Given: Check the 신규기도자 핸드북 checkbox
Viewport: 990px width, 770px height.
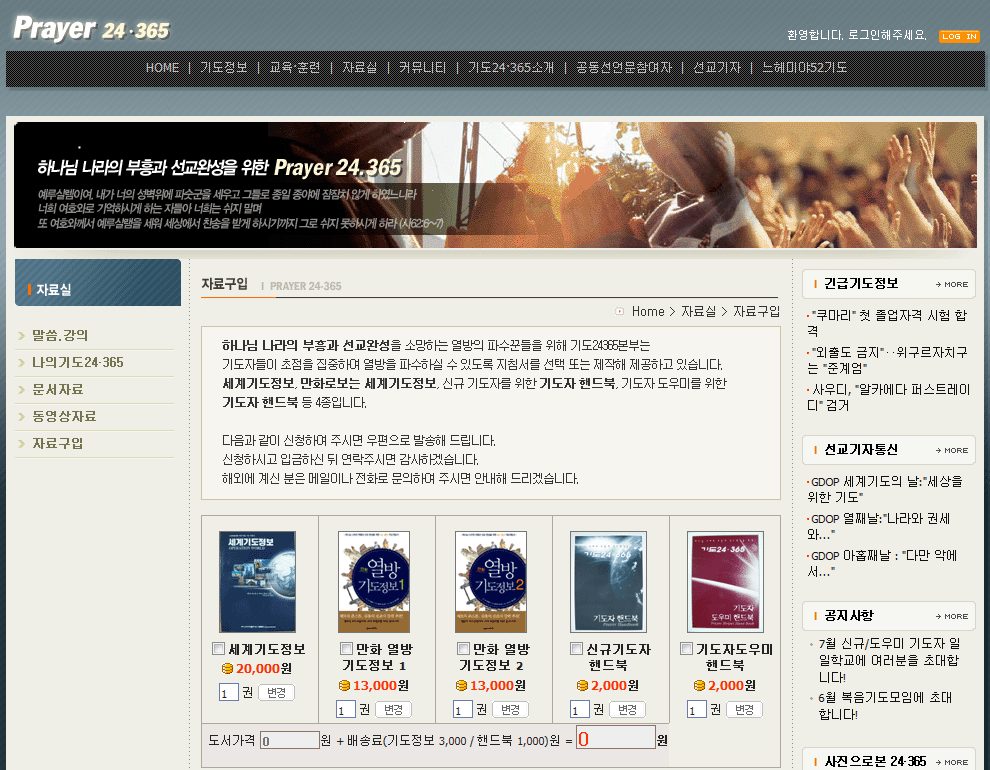Looking at the screenshot, I should point(576,648).
